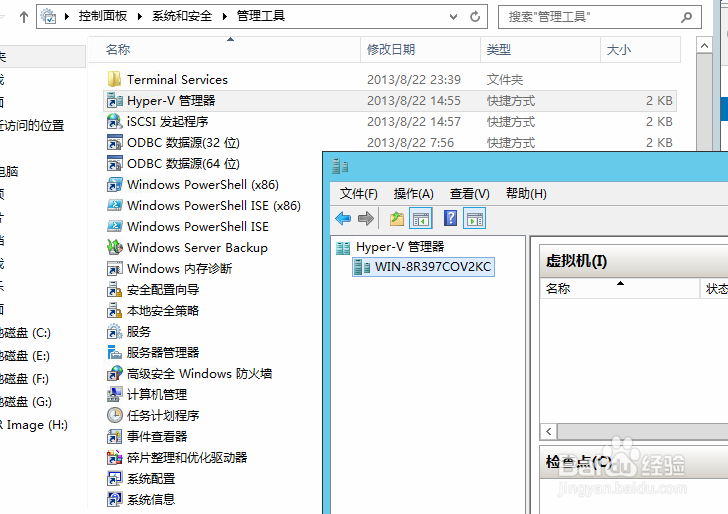
Task: Expand arrow after 控制面板 breadcrumb
Action: (x=140, y=16)
